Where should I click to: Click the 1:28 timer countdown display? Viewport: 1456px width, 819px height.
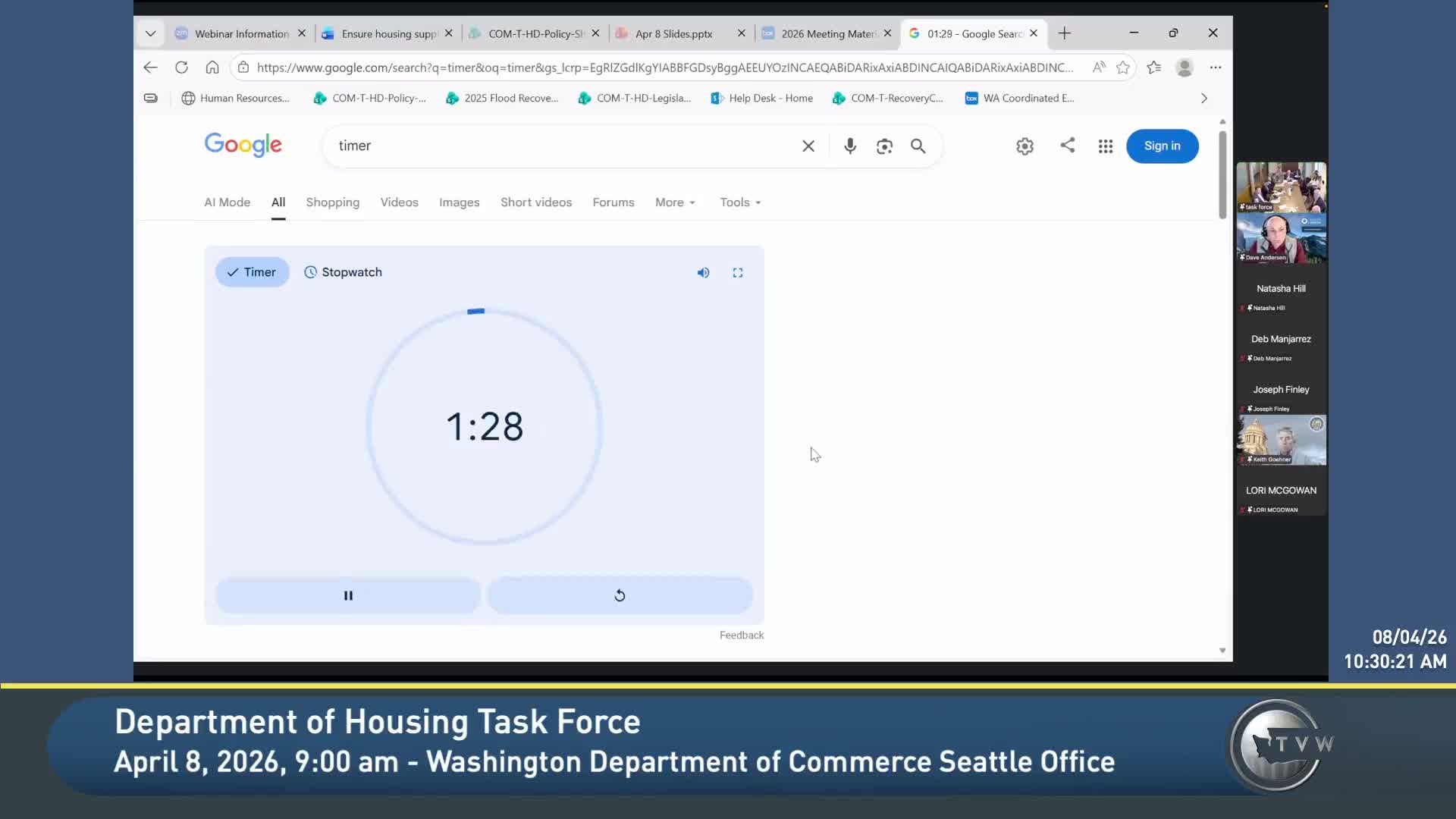[485, 426]
